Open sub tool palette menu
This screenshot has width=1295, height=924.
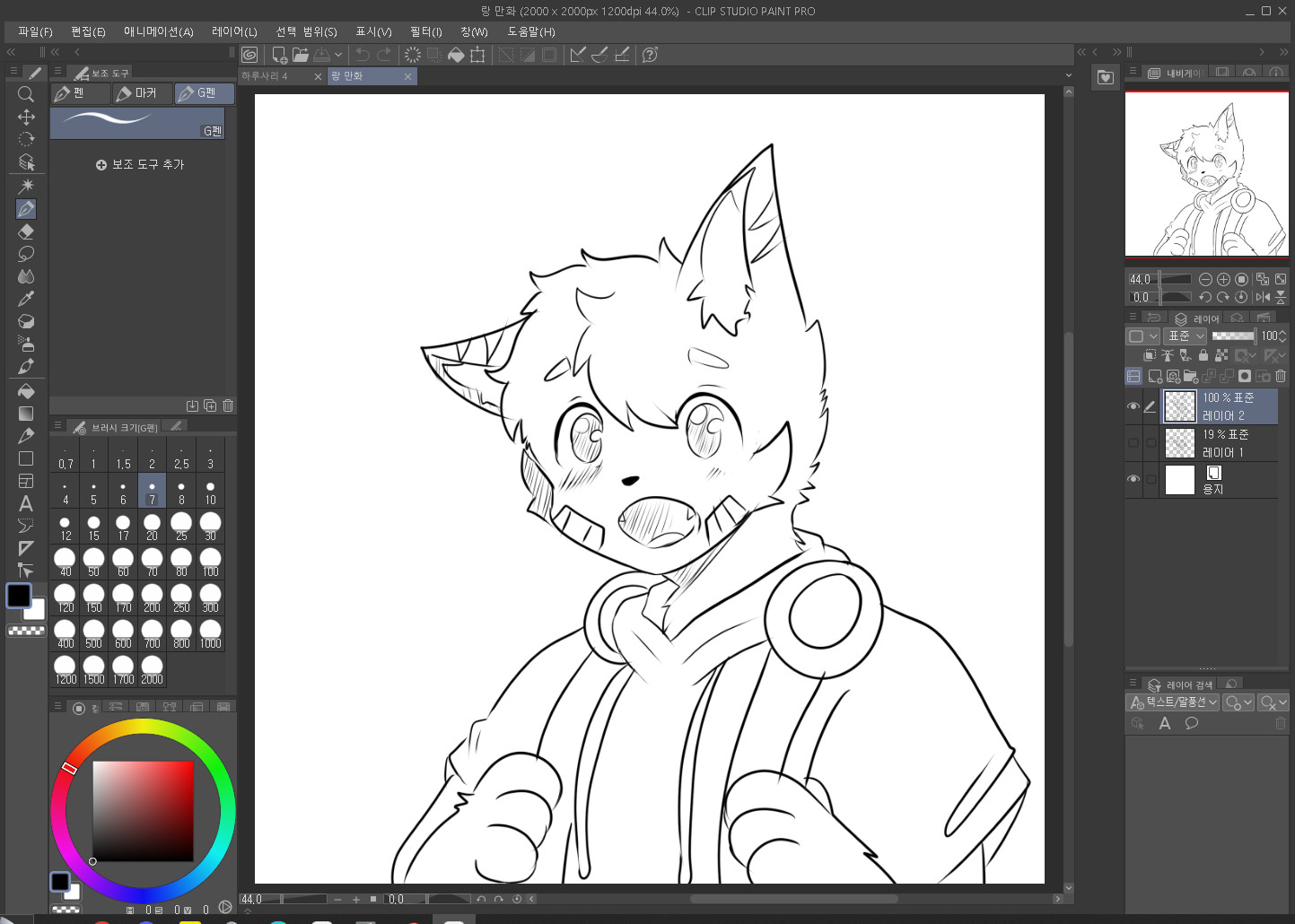click(x=57, y=72)
